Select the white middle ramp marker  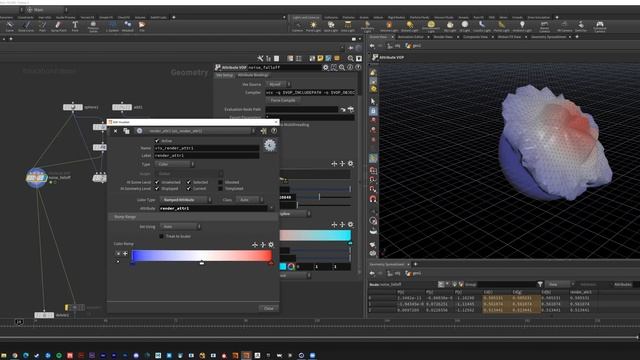(202, 263)
